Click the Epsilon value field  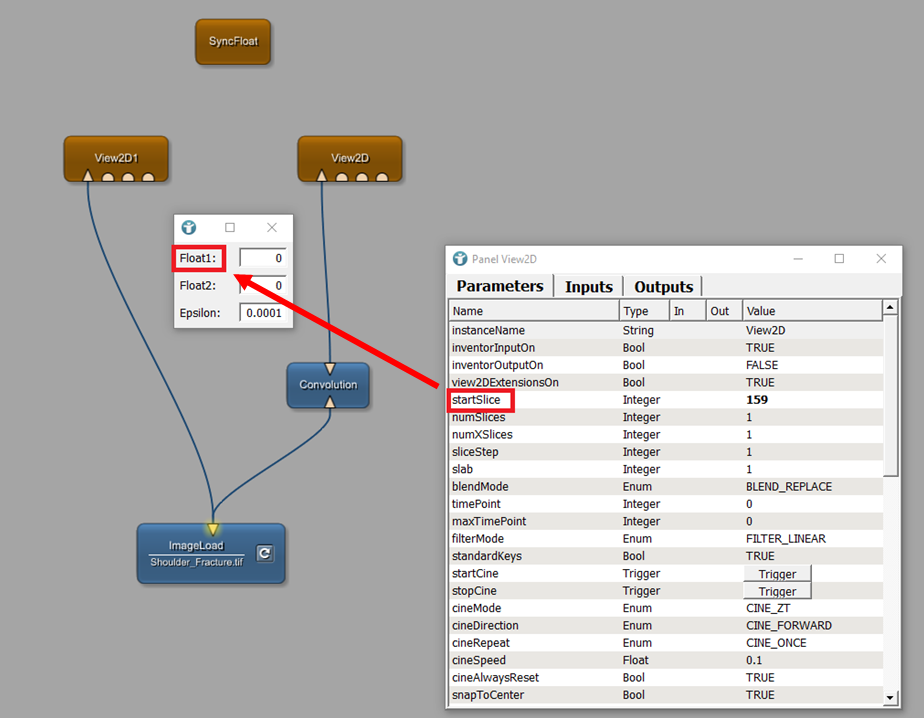pyautogui.click(x=263, y=313)
